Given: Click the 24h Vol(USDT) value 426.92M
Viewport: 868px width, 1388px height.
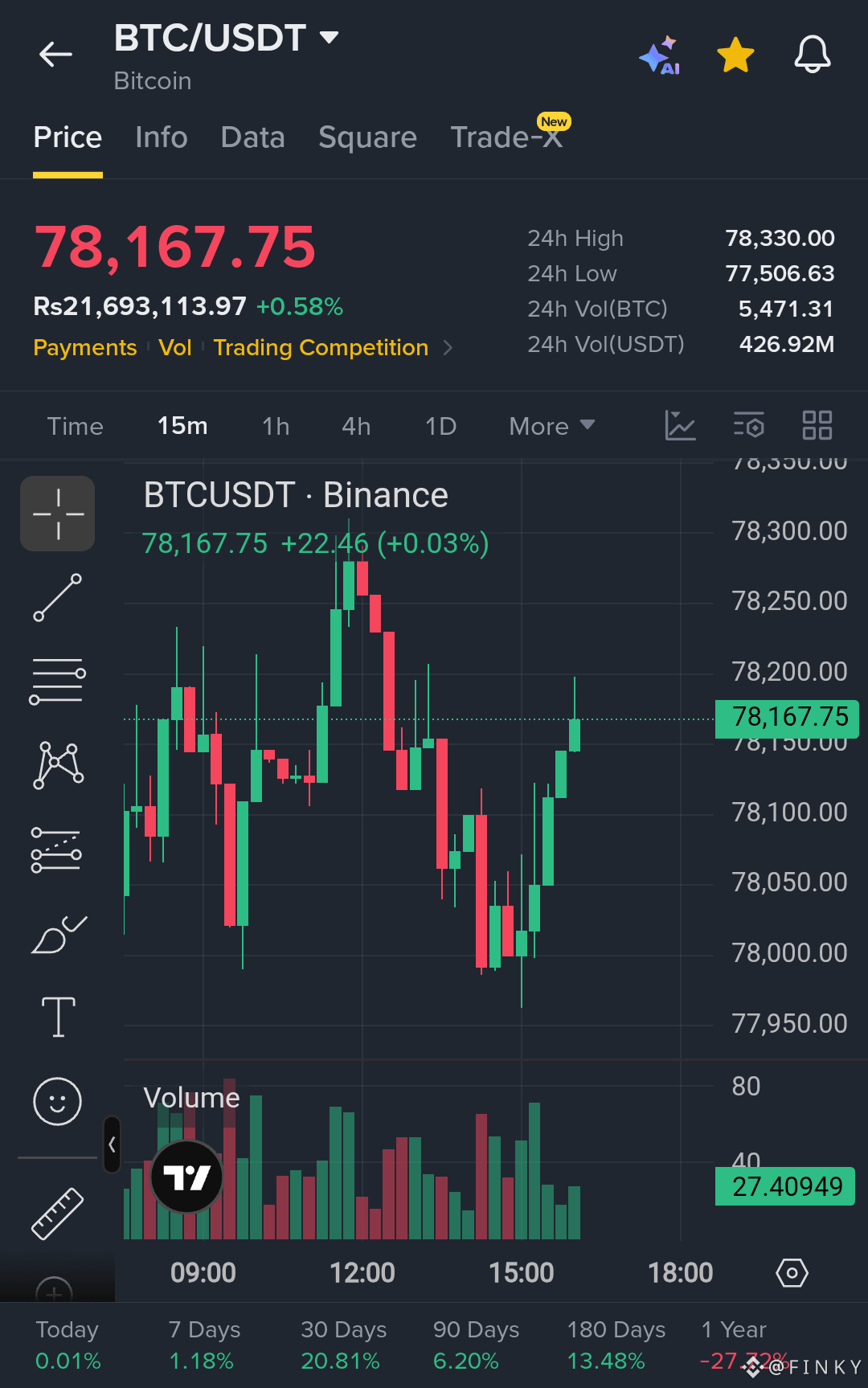Looking at the screenshot, I should tap(787, 344).
